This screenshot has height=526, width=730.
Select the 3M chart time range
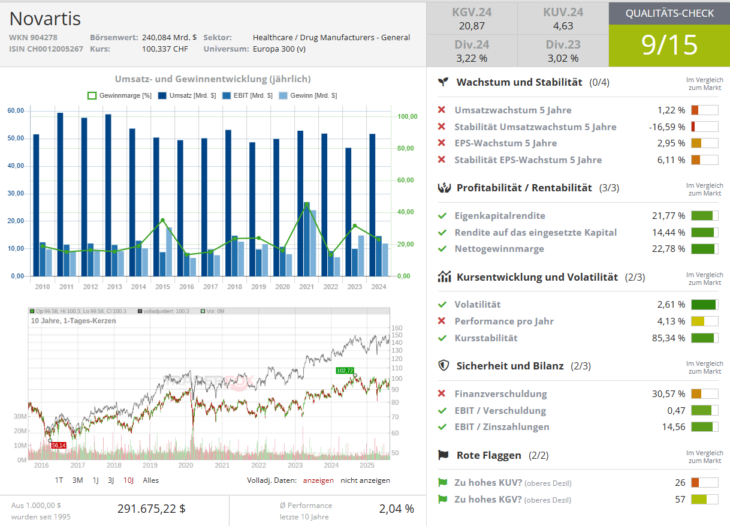[78, 480]
